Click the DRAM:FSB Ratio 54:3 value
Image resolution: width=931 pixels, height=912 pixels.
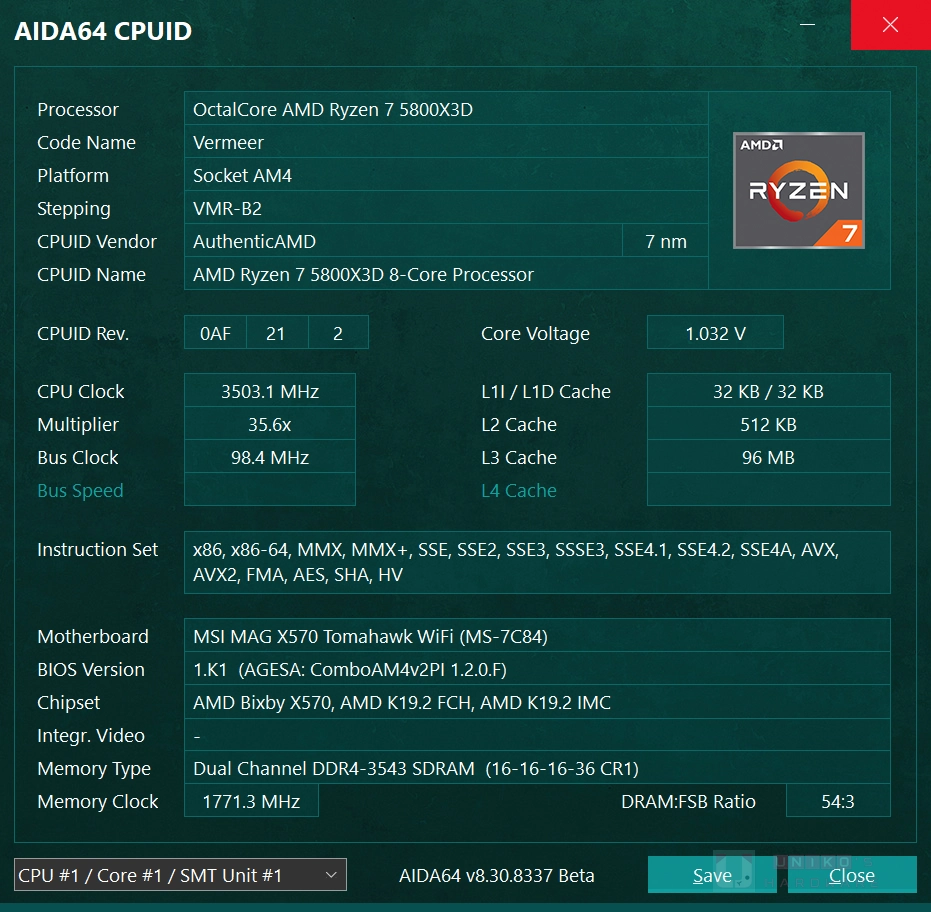click(838, 801)
